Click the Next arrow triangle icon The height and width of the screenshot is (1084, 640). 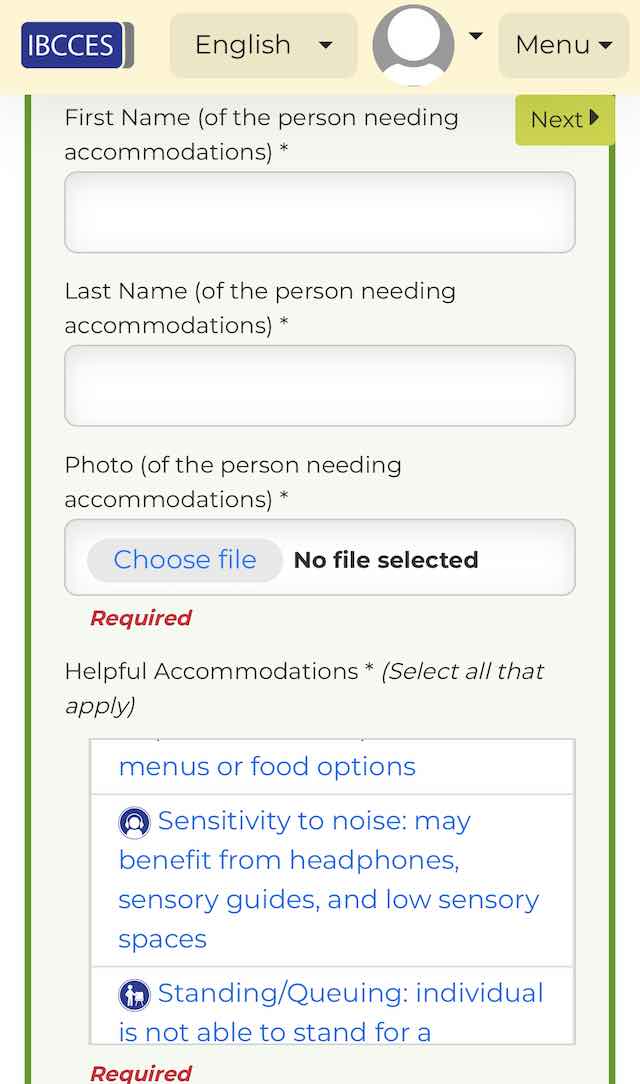594,118
